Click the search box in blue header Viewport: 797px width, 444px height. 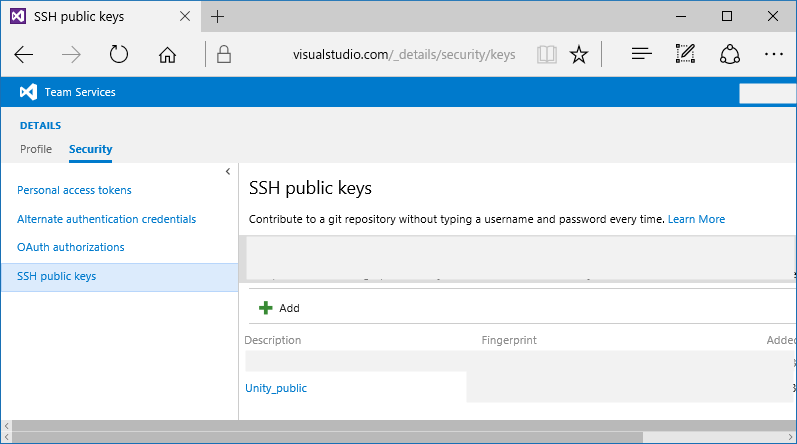(768, 94)
